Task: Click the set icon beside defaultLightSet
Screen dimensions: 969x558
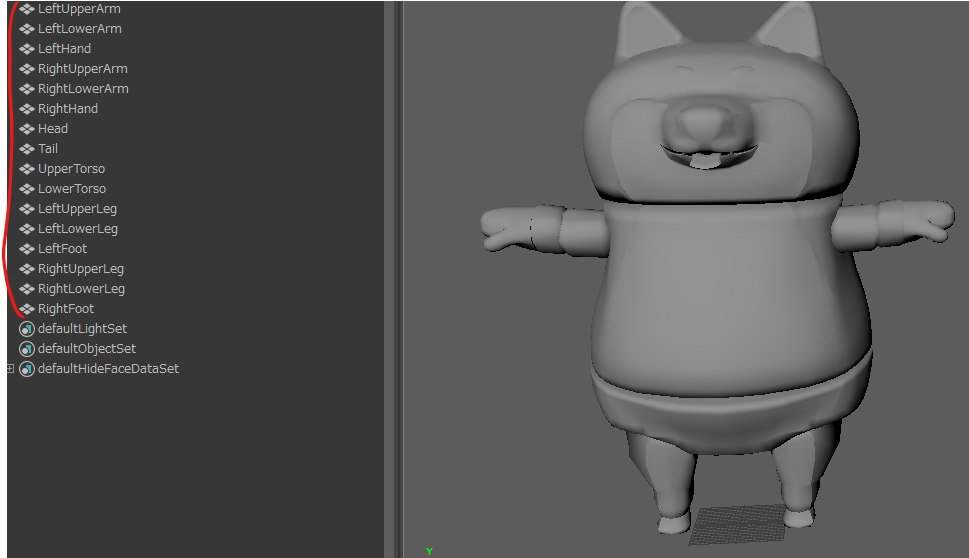Action: [x=27, y=329]
